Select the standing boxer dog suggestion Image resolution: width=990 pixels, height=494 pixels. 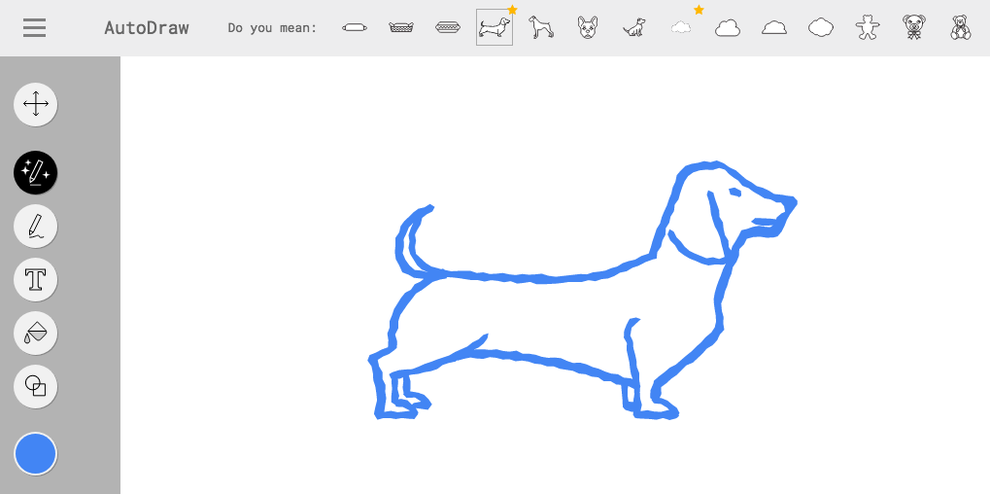[541, 28]
